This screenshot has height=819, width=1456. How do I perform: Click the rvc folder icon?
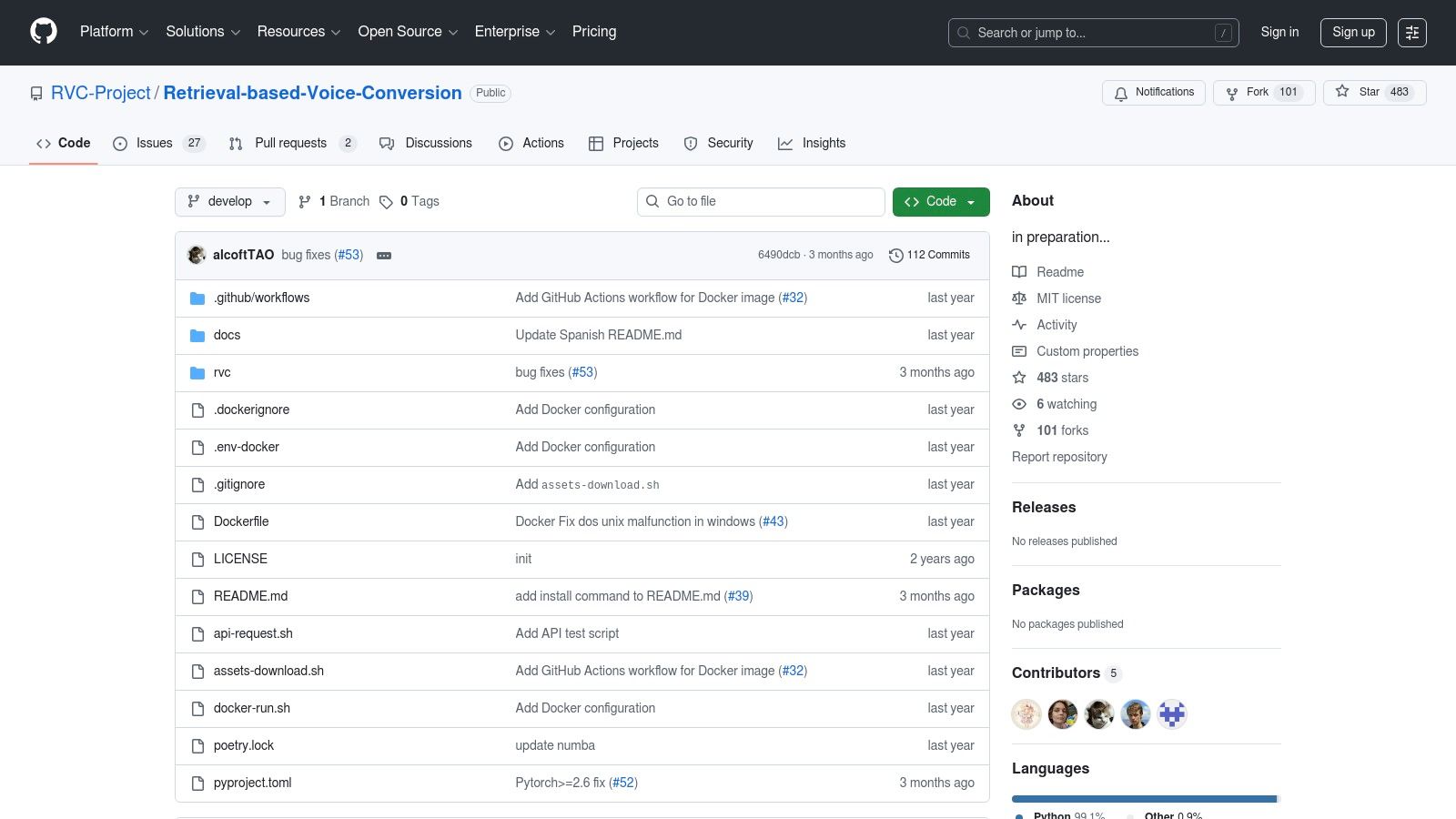click(197, 373)
